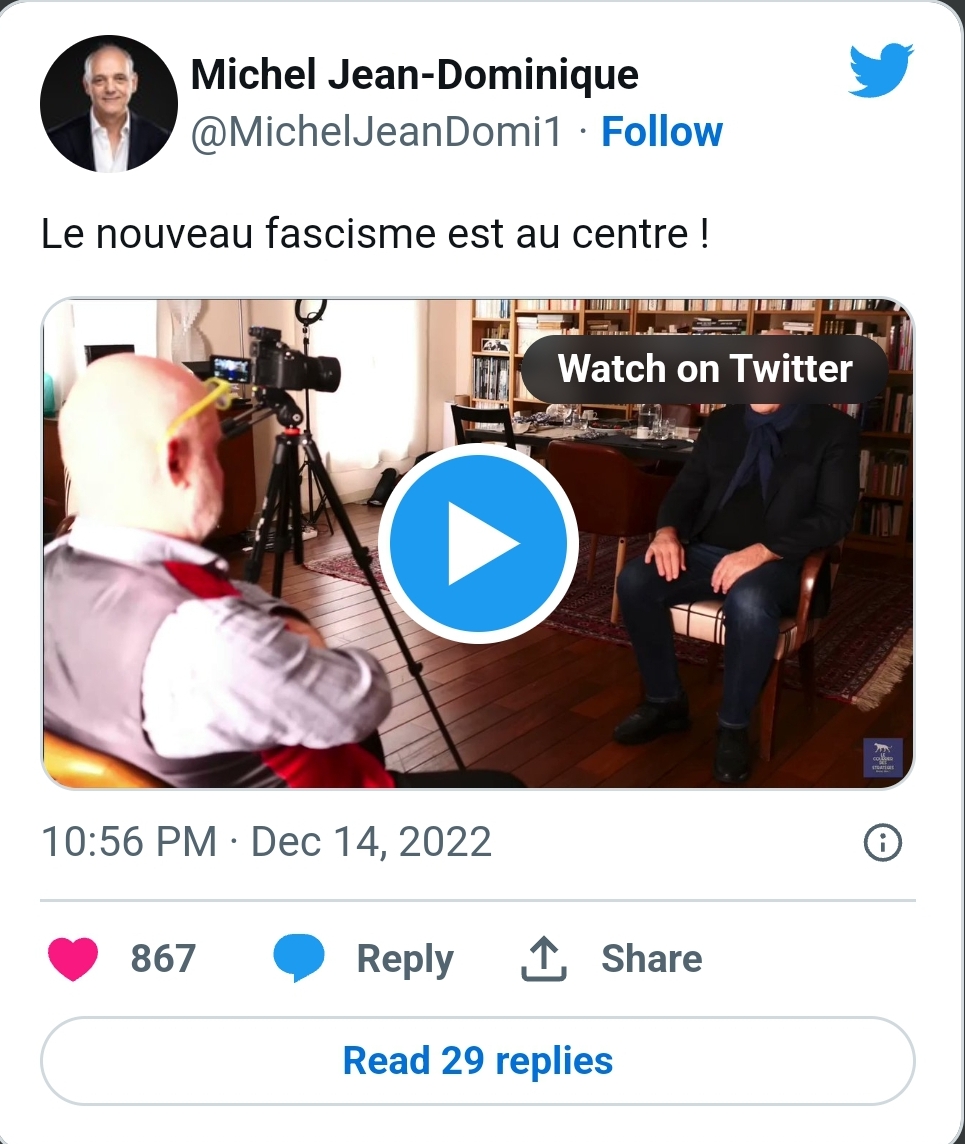Image resolution: width=965 pixels, height=1144 pixels.
Task: Click the Reply text label
Action: tap(405, 959)
